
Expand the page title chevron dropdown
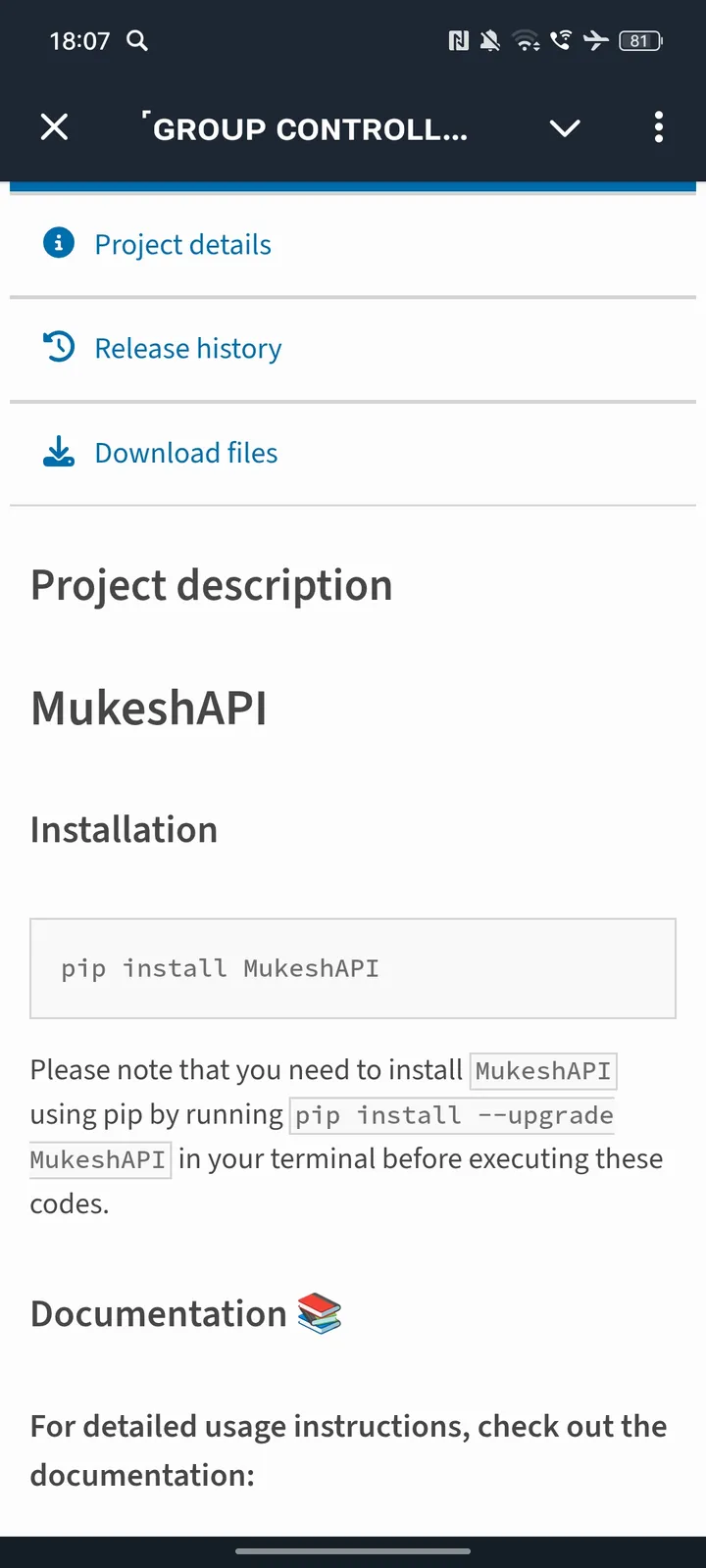[x=565, y=128]
